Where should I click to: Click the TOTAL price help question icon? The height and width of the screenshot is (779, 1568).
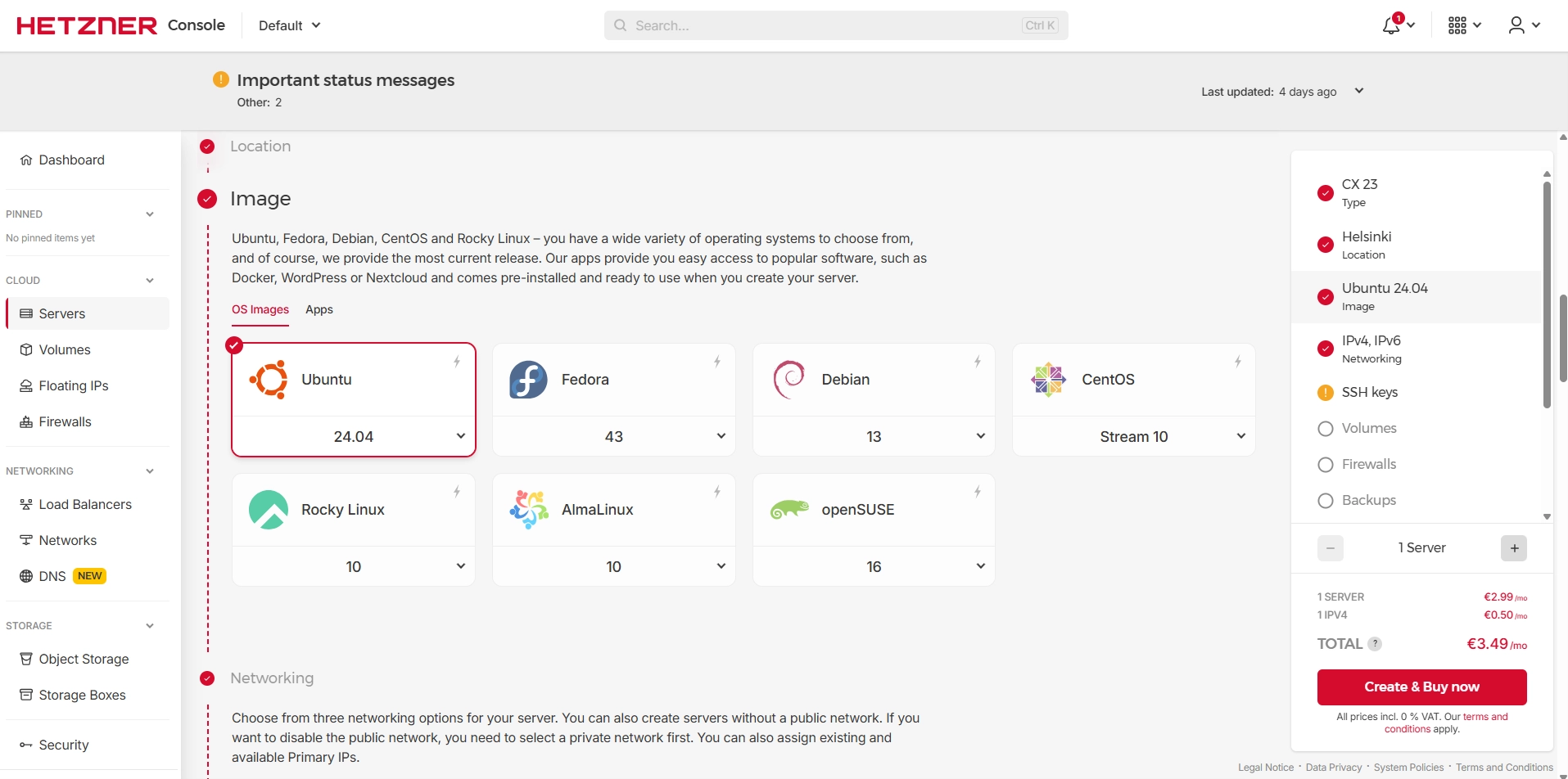[1376, 644]
